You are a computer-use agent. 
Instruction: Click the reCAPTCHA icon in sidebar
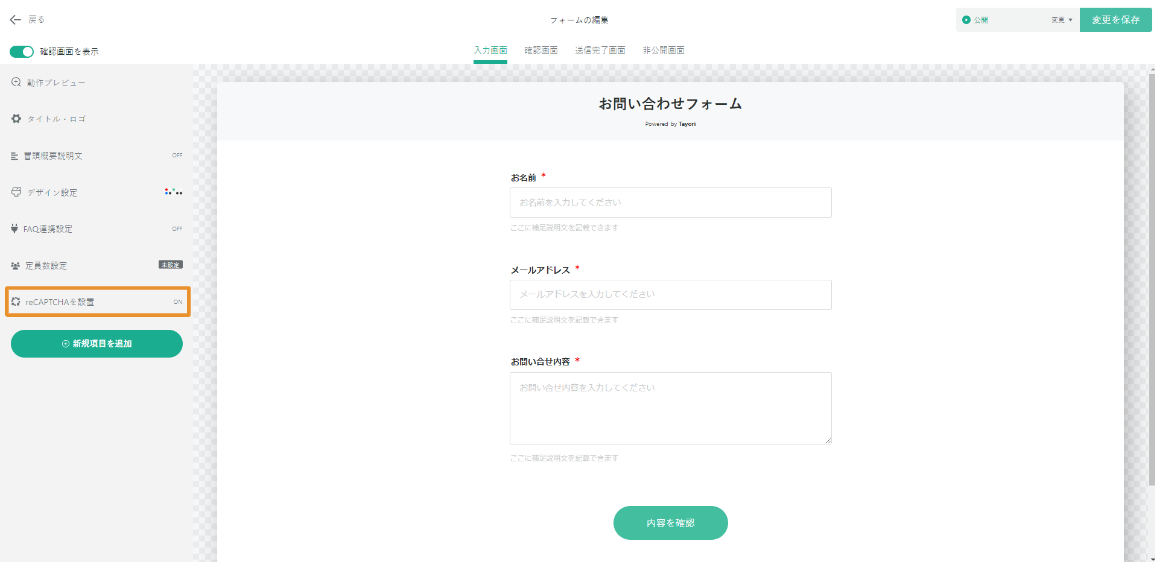click(16, 301)
